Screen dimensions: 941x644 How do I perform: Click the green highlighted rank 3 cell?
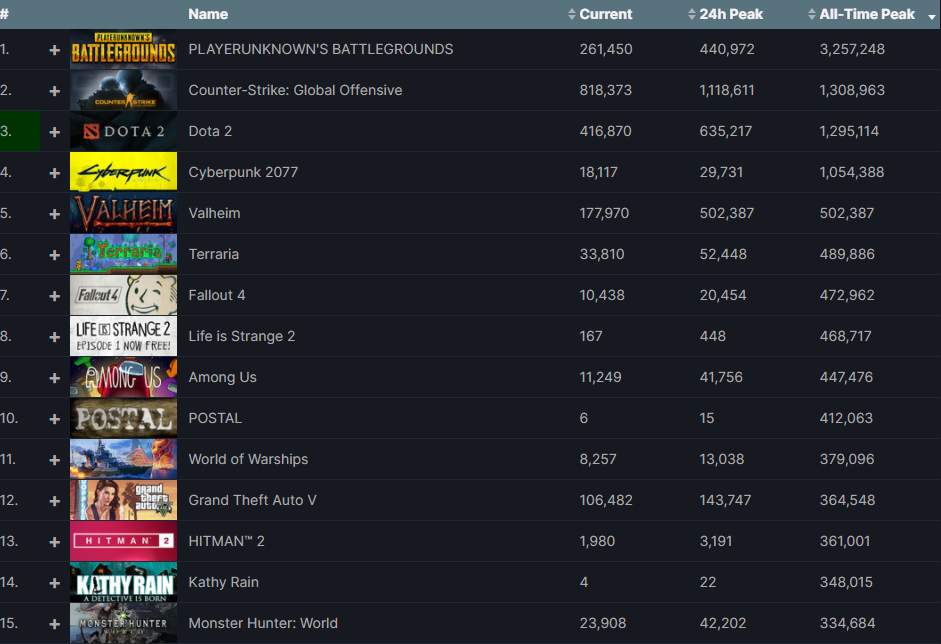click(19, 131)
